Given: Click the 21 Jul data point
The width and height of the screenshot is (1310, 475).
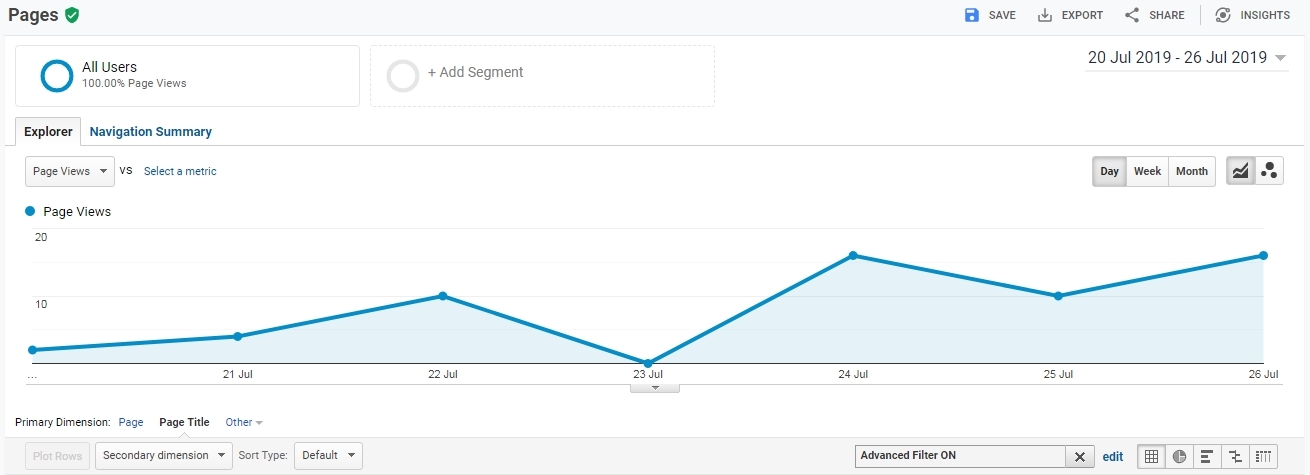Looking at the screenshot, I should click(x=237, y=336).
